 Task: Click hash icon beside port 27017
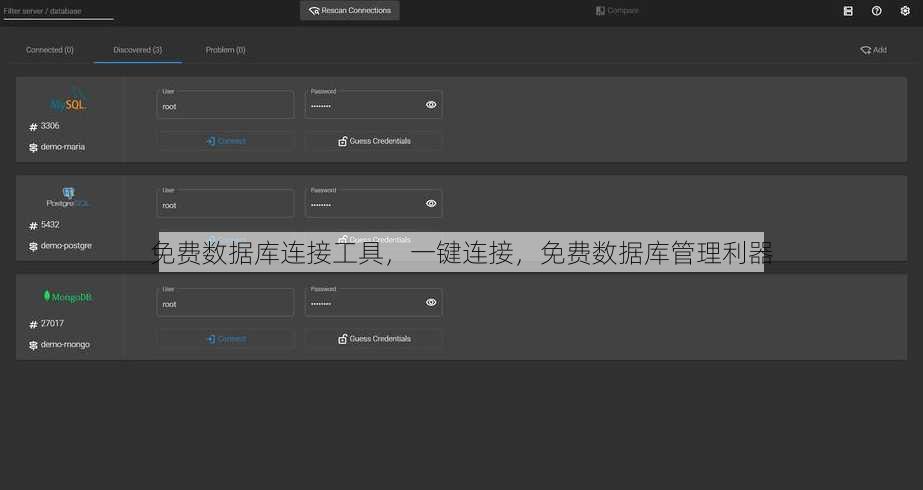[x=33, y=325]
